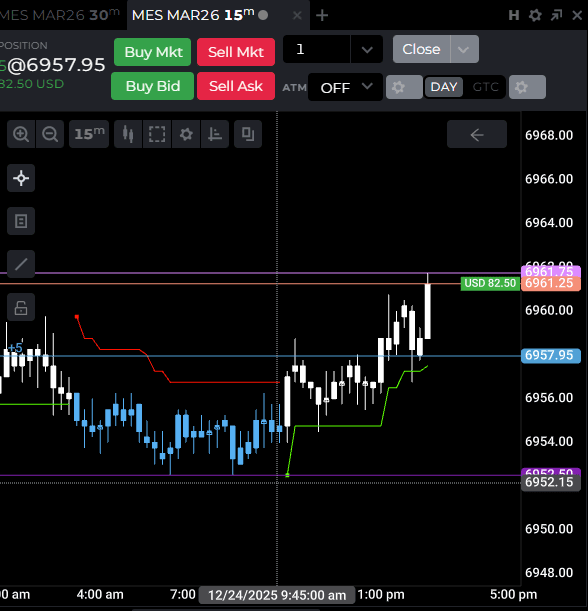The width and height of the screenshot is (588, 611).
Task: Click the Sell Mkt button
Action: tap(236, 52)
